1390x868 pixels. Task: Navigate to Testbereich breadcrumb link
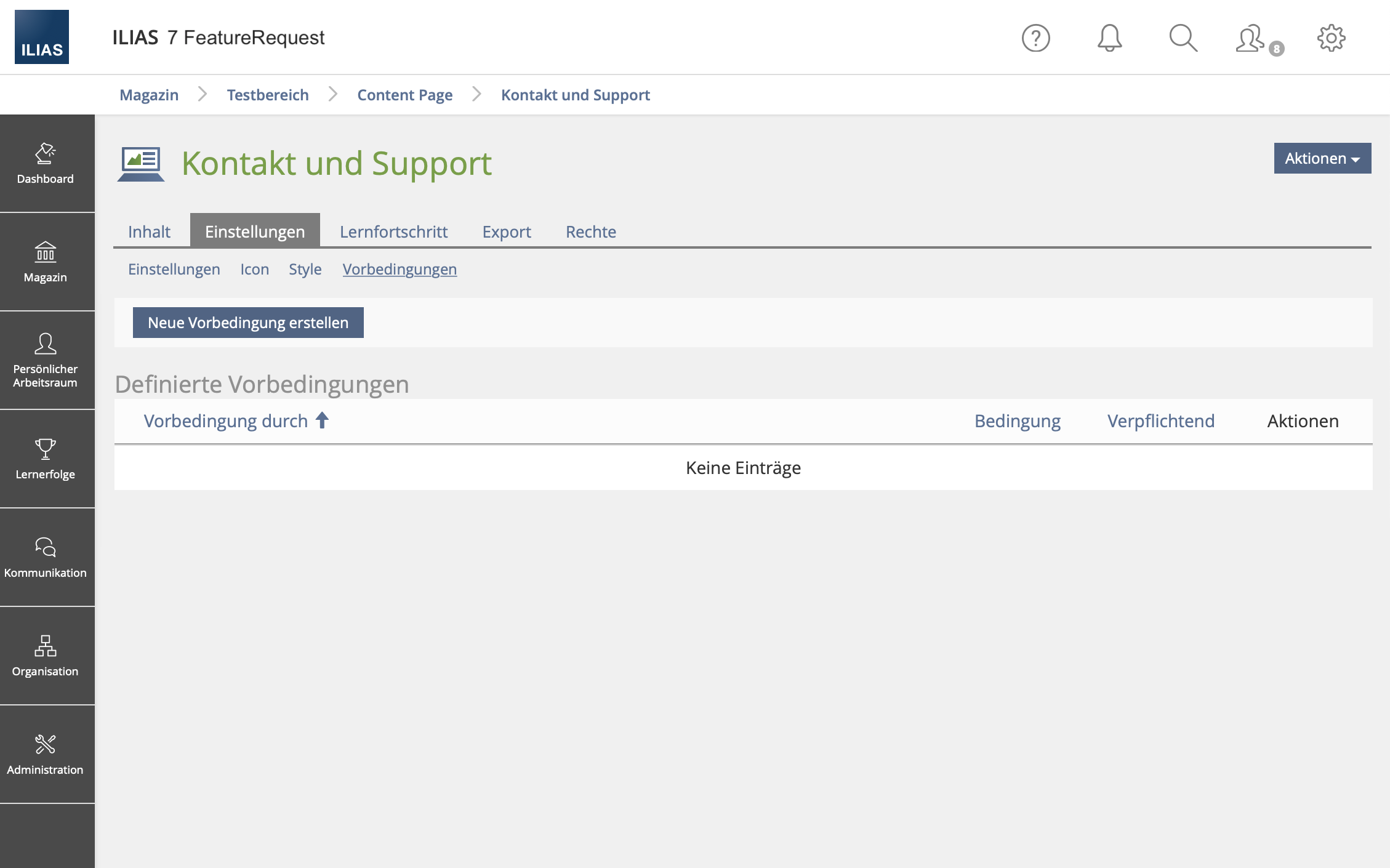pos(268,95)
